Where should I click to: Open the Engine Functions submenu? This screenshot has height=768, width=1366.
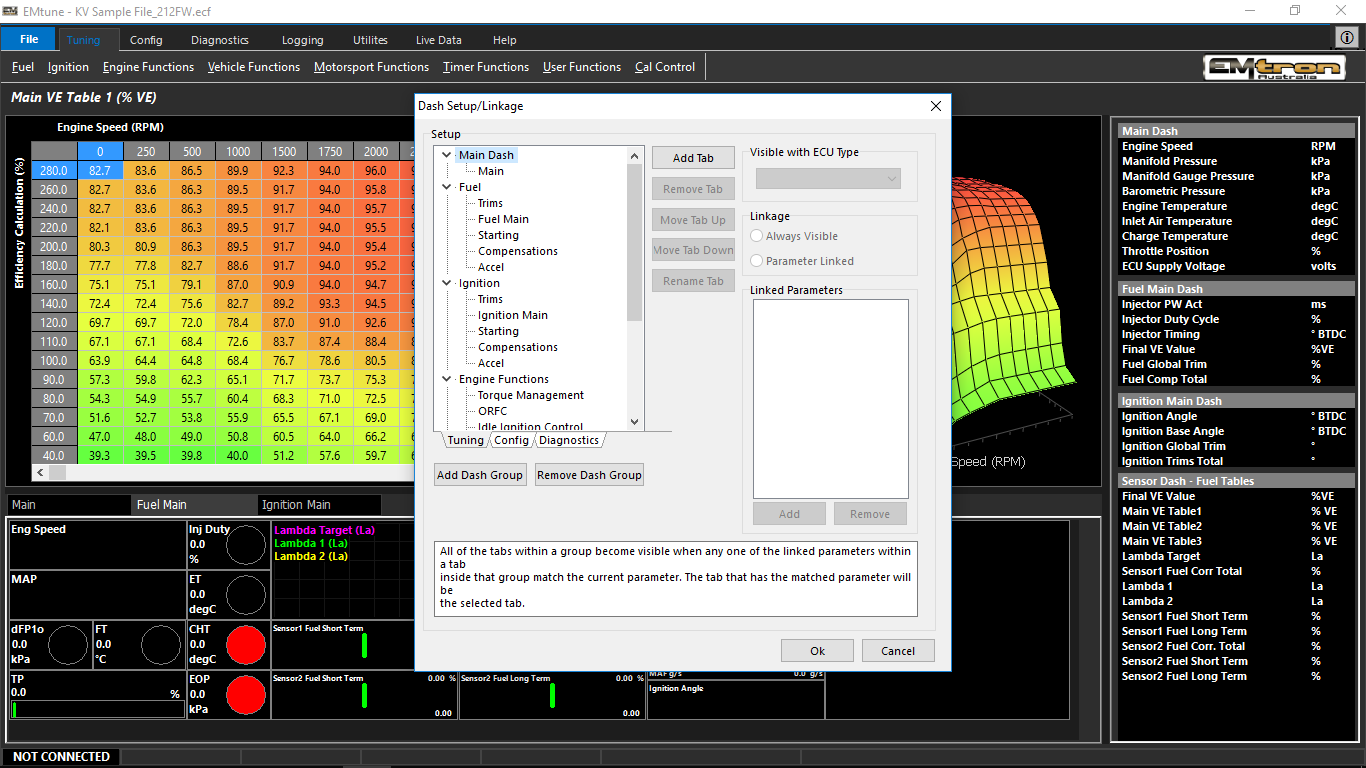[x=148, y=67]
